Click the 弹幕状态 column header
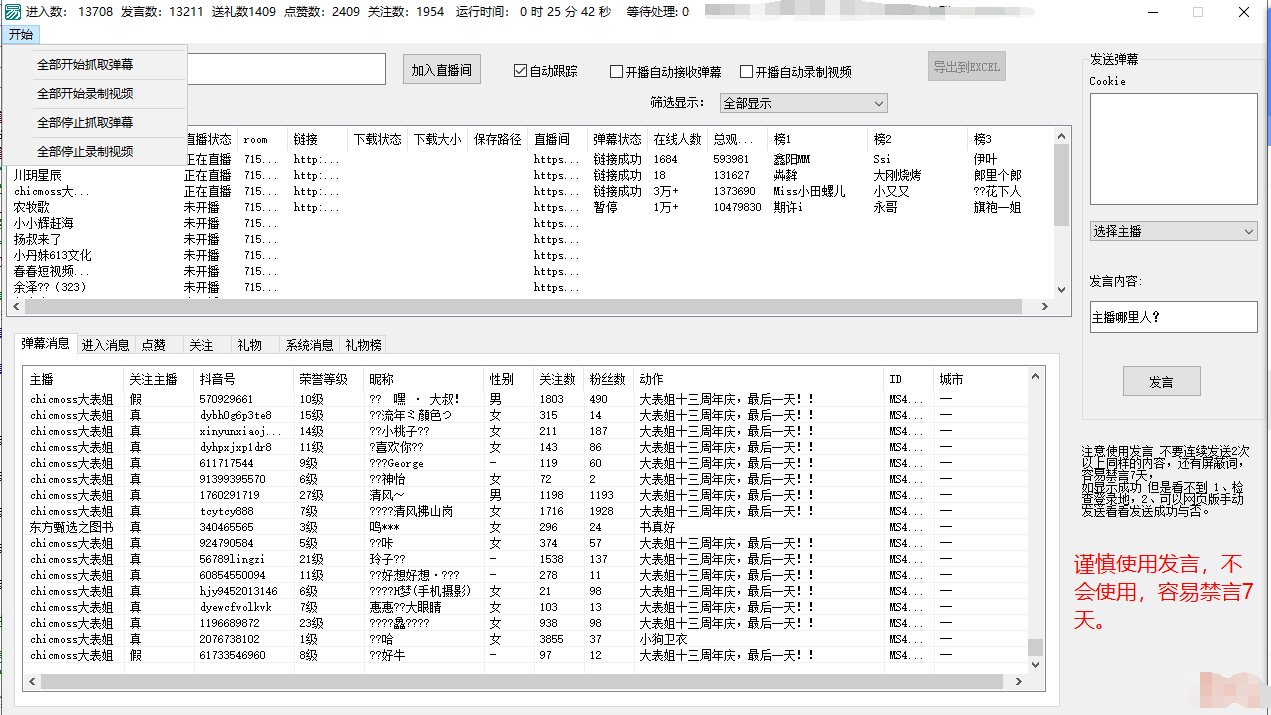Image resolution: width=1271 pixels, height=715 pixels. (x=618, y=140)
